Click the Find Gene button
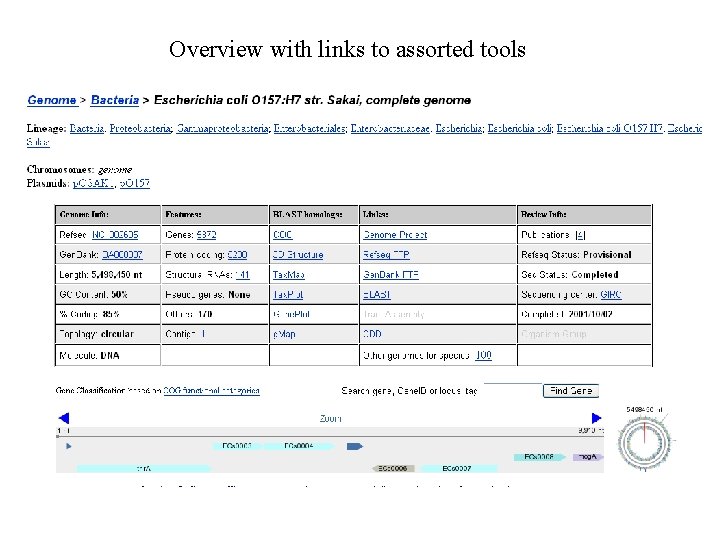This screenshot has width=720, height=540. pos(571,391)
